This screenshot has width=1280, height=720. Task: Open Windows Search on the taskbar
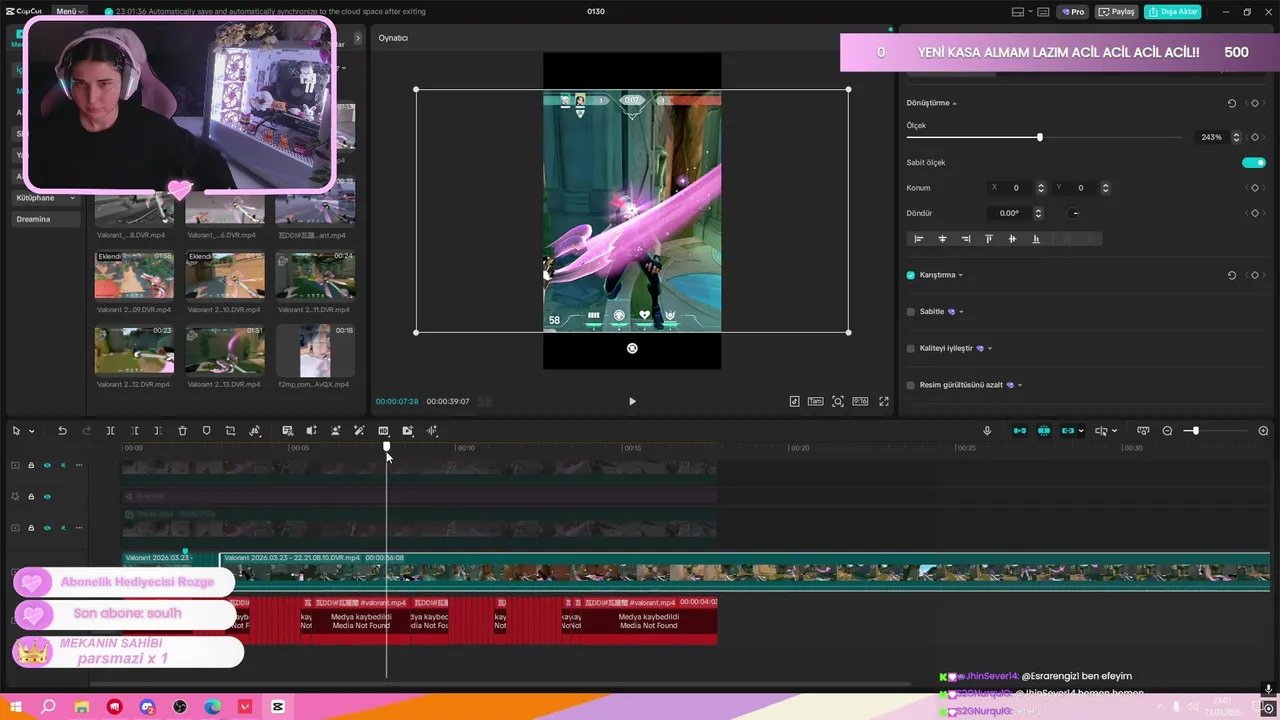click(48, 707)
